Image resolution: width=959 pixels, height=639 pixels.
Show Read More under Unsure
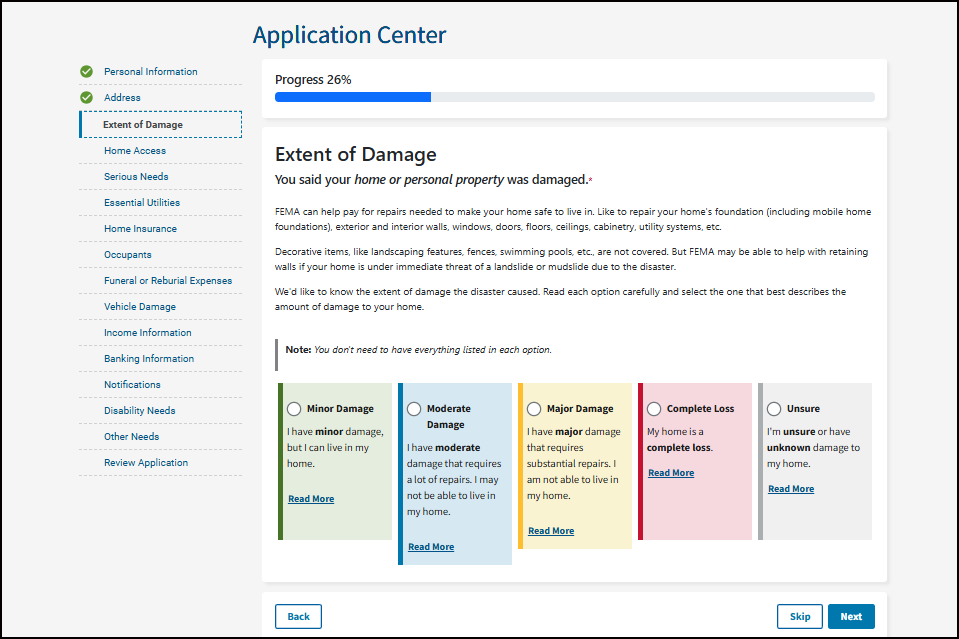tap(791, 489)
